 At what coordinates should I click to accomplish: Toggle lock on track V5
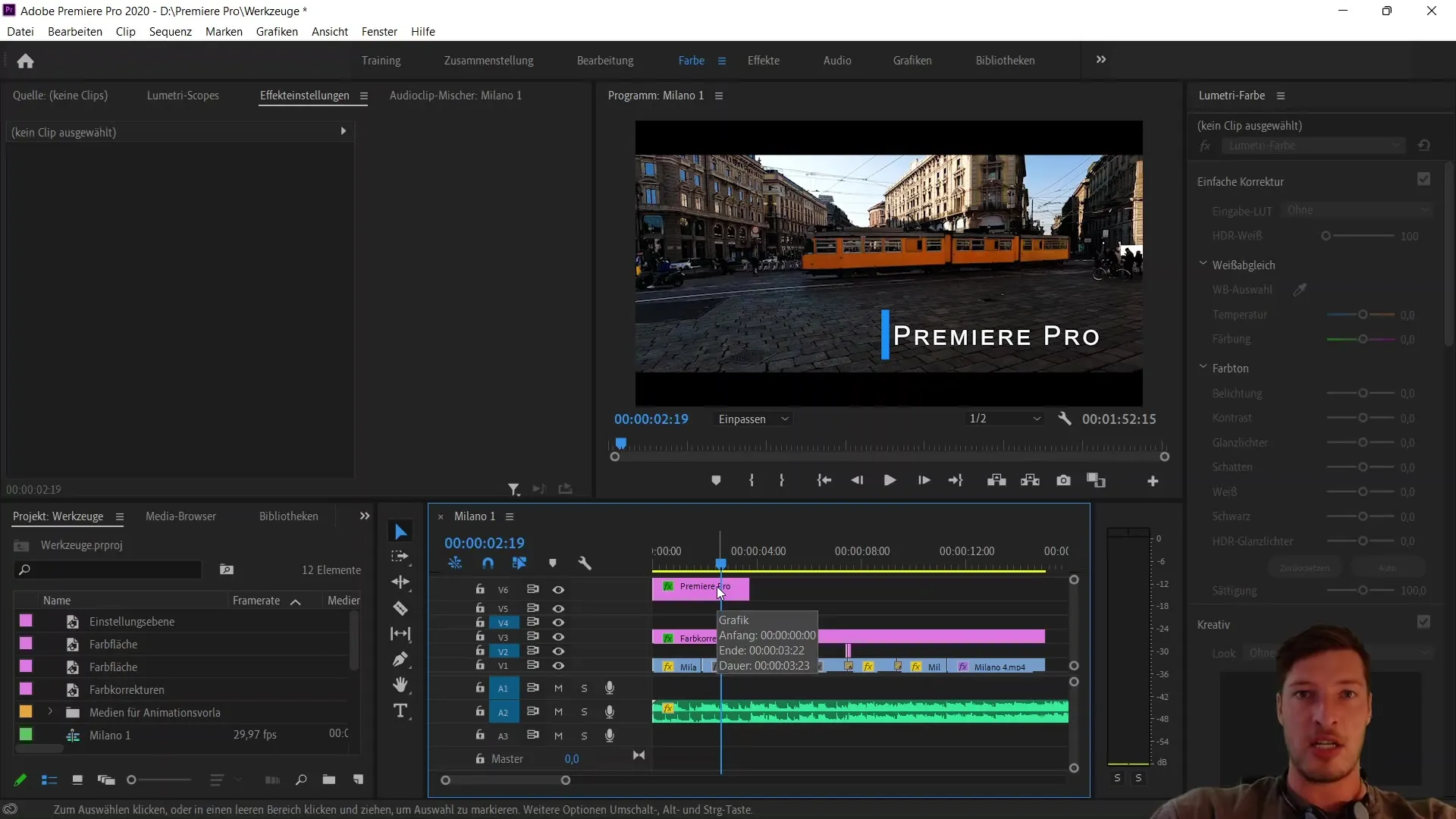point(480,608)
